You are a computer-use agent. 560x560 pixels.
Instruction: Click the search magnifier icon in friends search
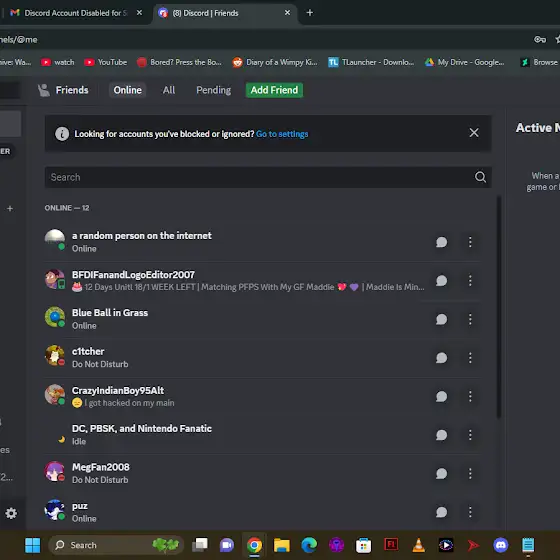480,177
